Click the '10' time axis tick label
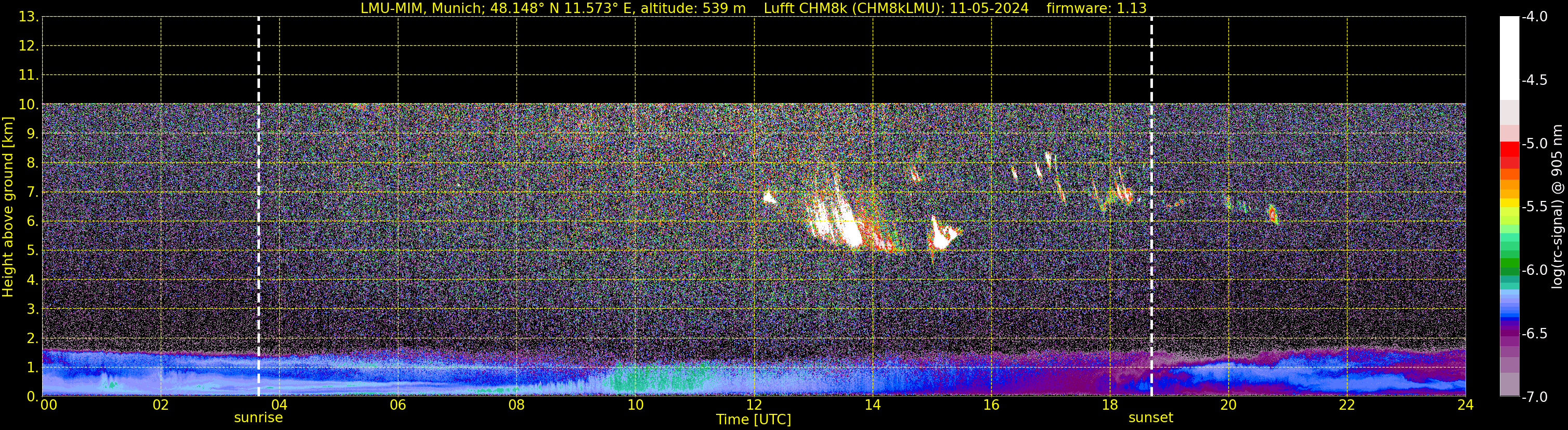This screenshot has height=430, width=1568. tap(636, 405)
